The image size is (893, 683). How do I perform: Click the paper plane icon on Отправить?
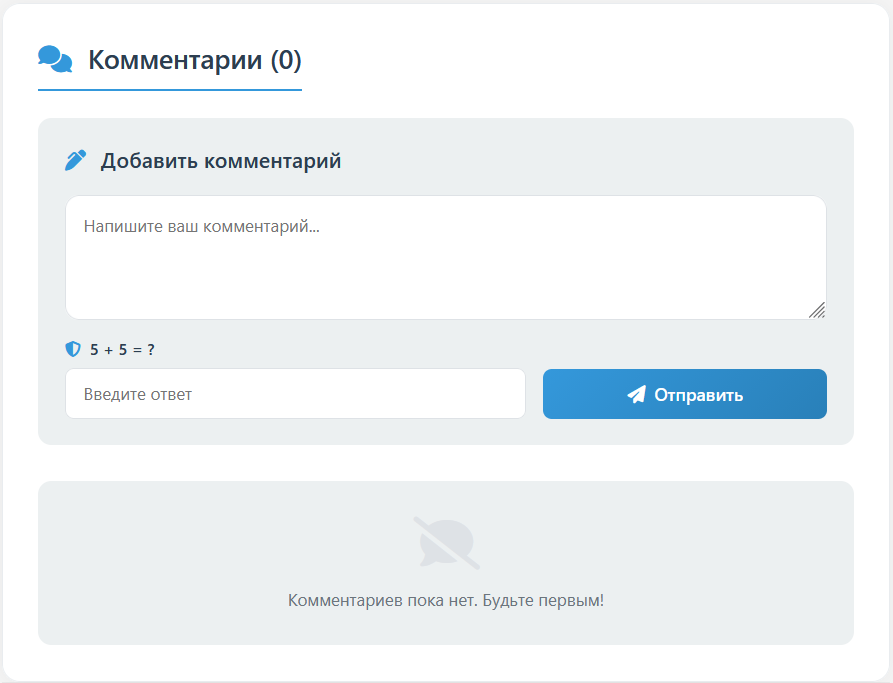point(637,394)
